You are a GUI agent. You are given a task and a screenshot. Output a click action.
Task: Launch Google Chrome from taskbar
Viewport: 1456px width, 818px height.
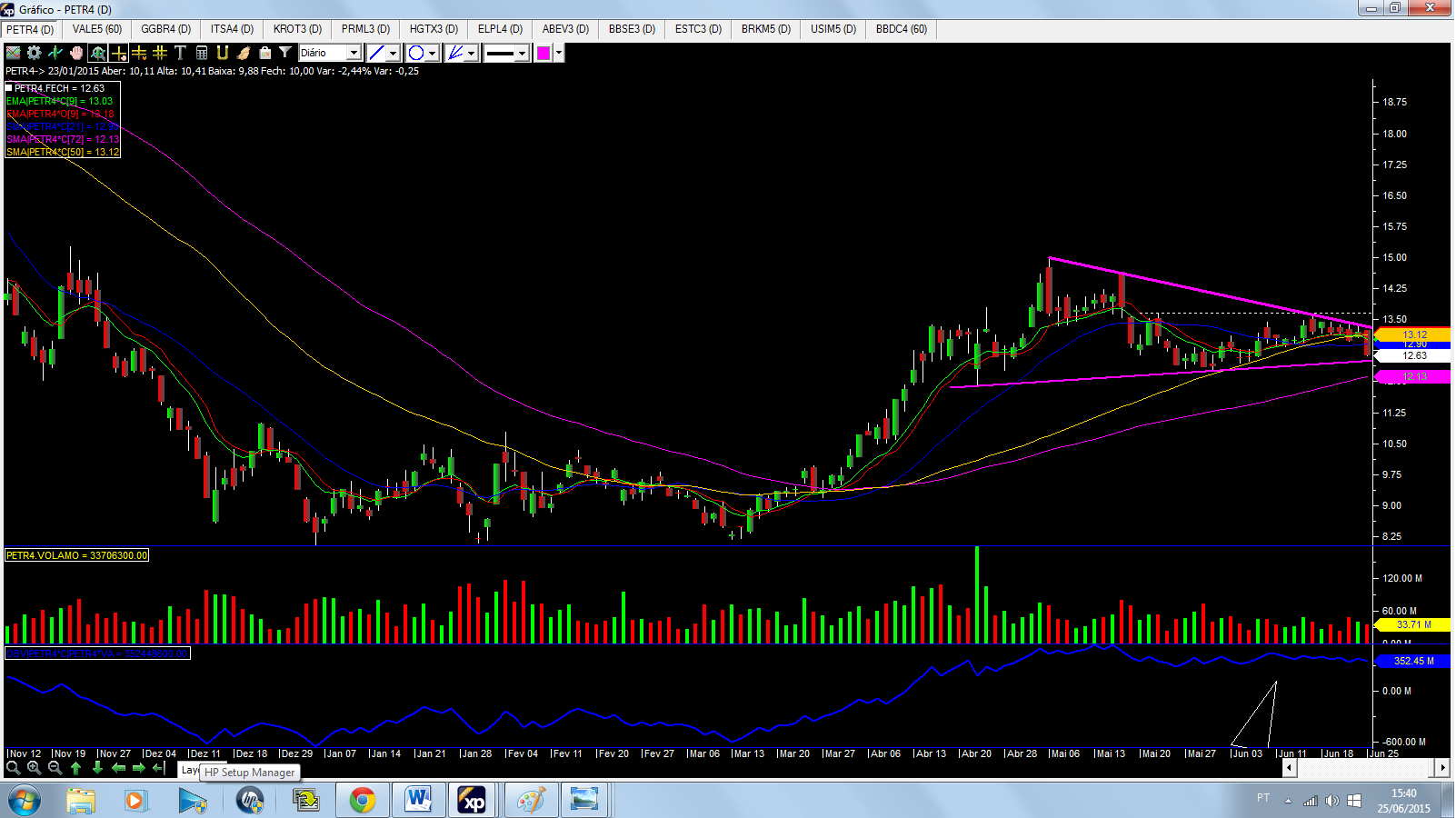click(x=363, y=801)
